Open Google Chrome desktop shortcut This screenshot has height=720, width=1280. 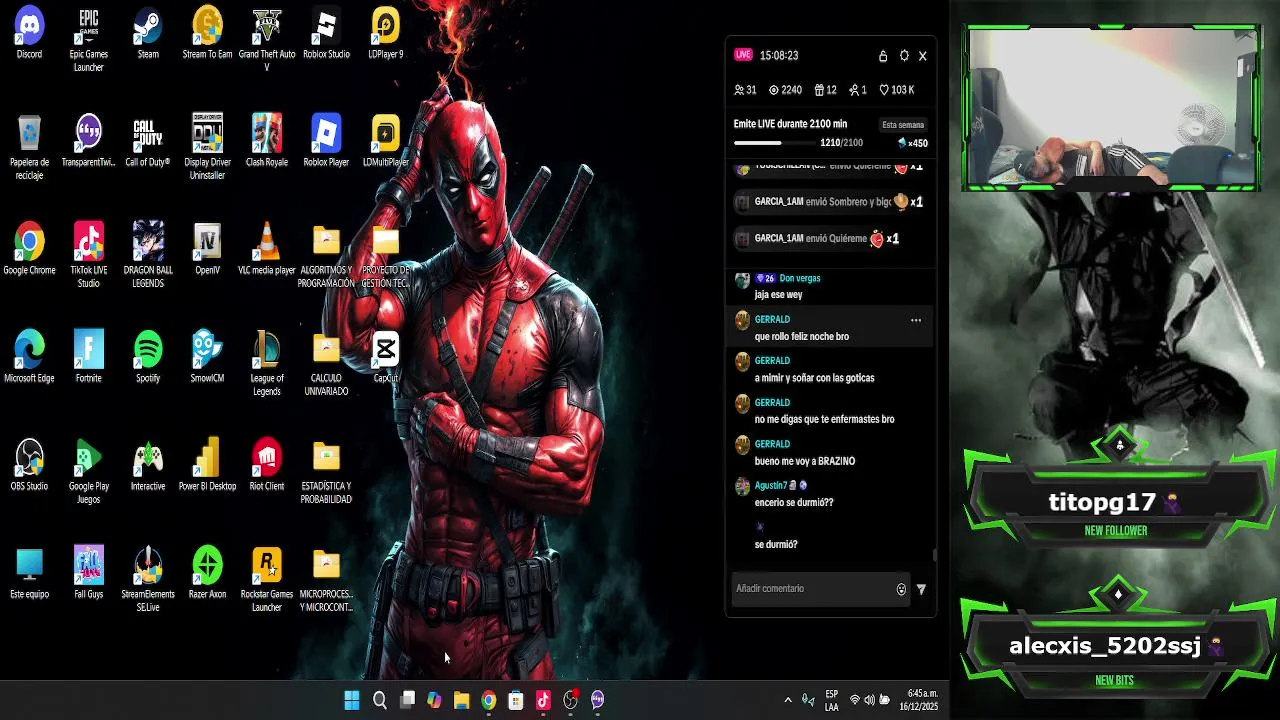tap(29, 250)
